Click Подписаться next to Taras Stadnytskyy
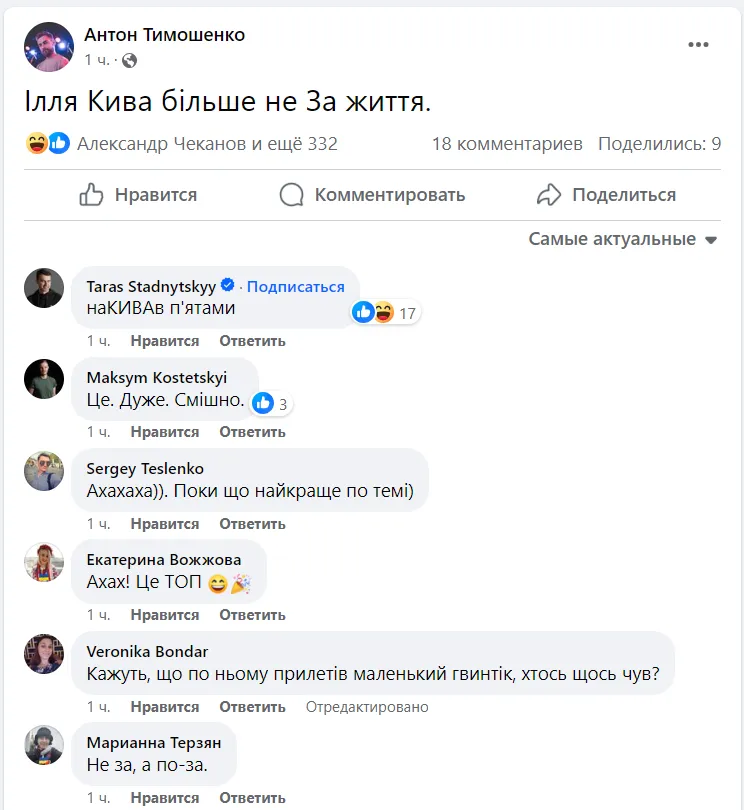 pos(295,286)
